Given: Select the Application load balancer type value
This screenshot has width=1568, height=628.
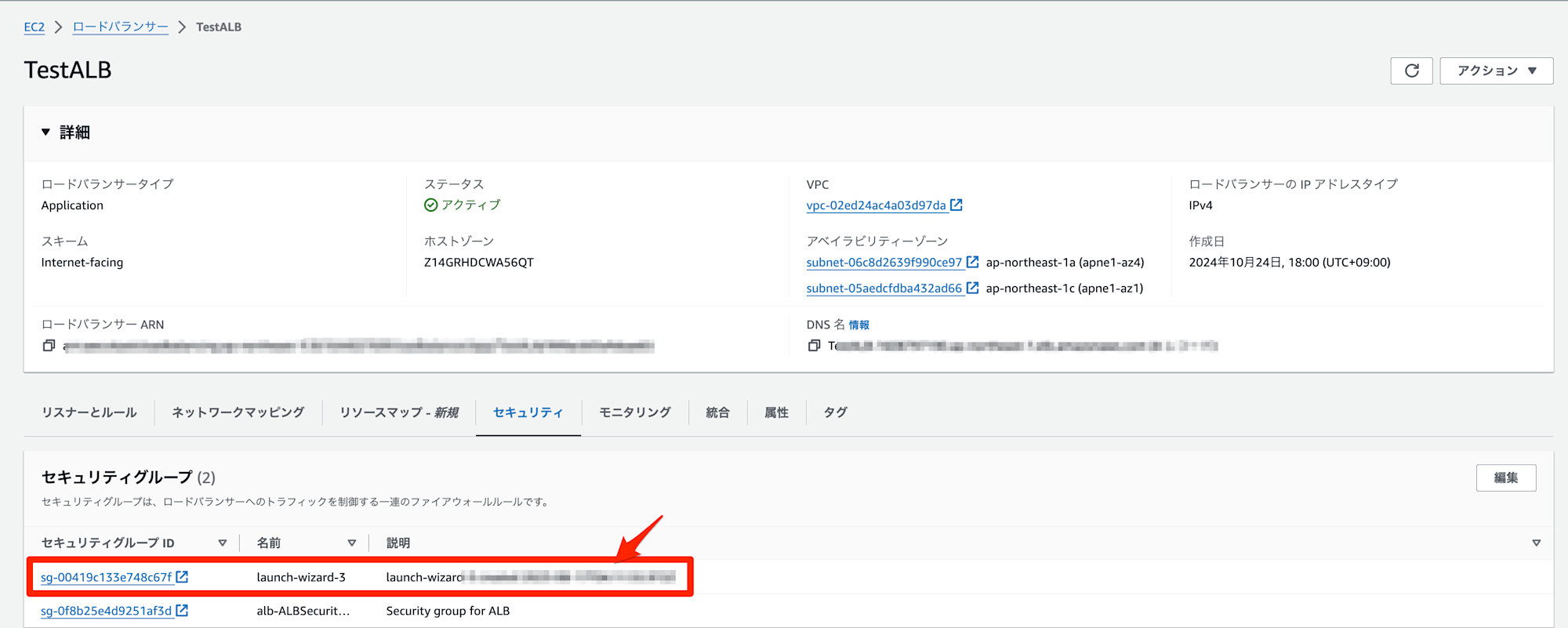Looking at the screenshot, I should pyautogui.click(x=72, y=205).
